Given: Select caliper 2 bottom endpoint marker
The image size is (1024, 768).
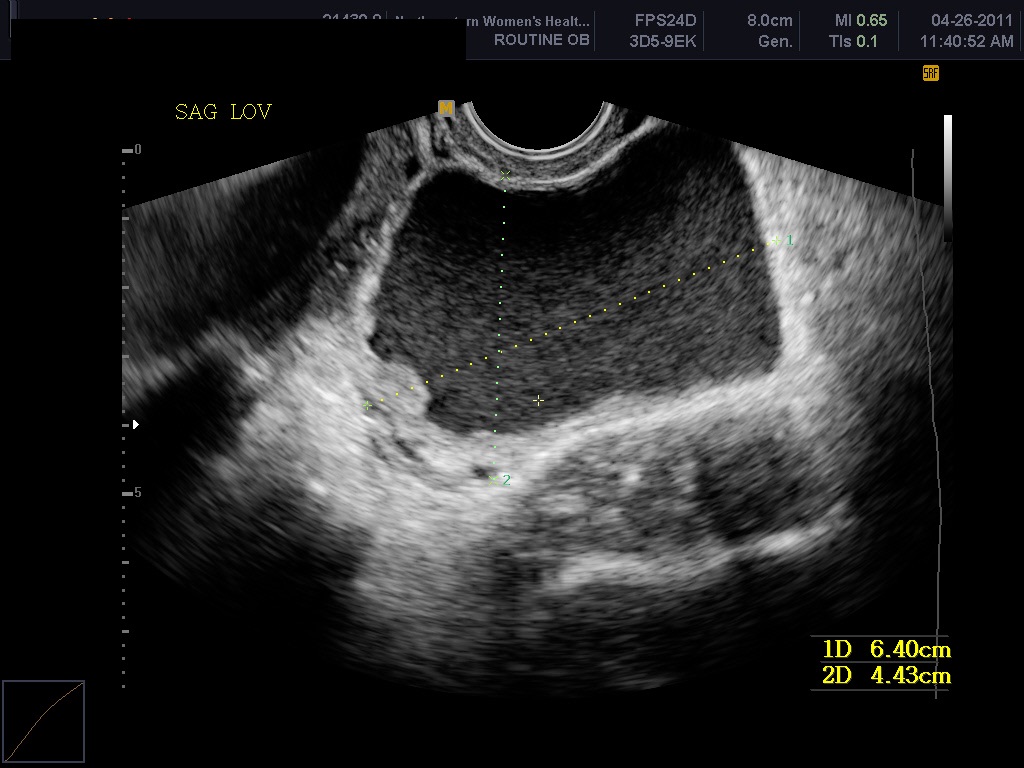Looking at the screenshot, I should (494, 479).
